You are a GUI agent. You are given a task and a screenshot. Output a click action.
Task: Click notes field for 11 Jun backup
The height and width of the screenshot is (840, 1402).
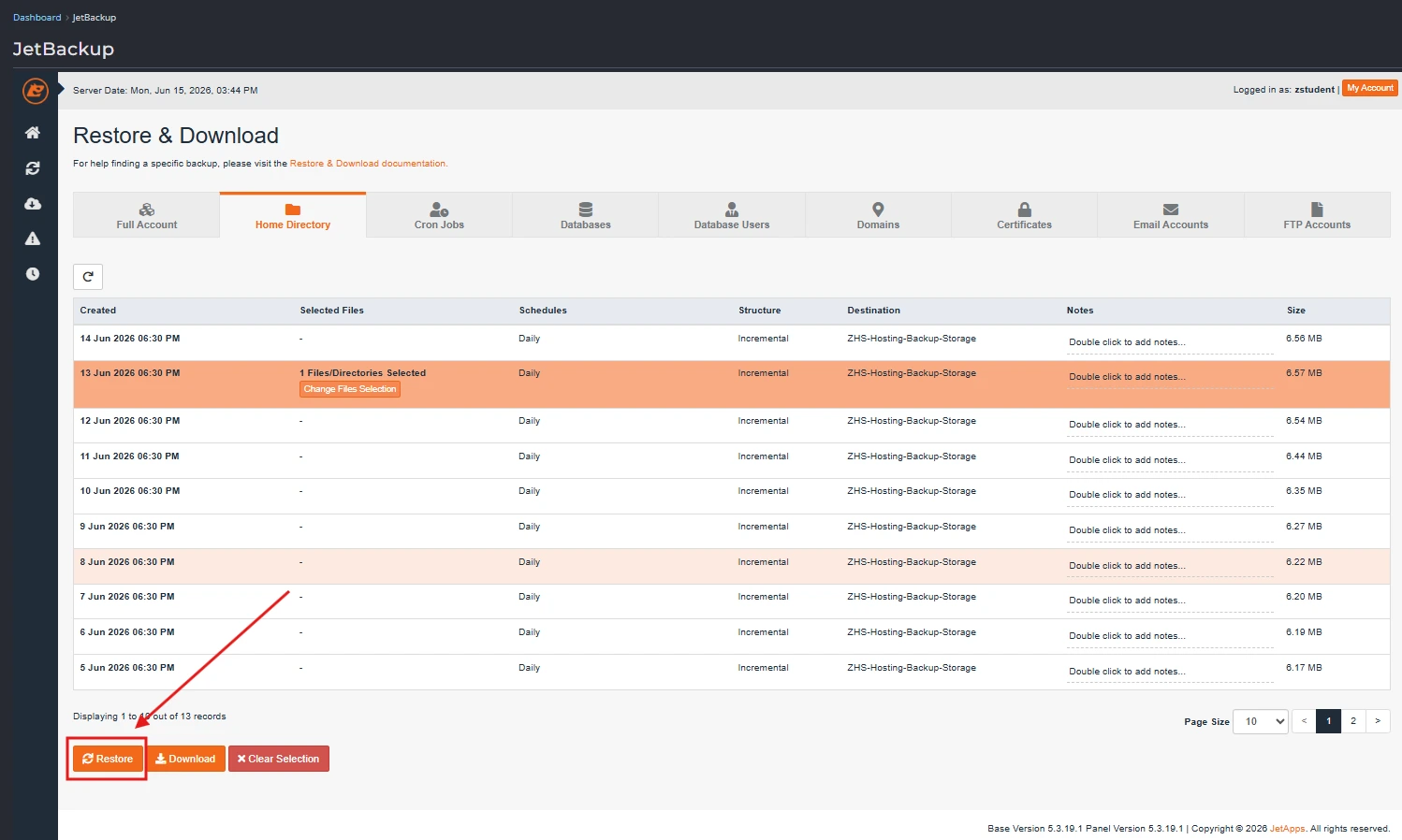pyautogui.click(x=1170, y=460)
